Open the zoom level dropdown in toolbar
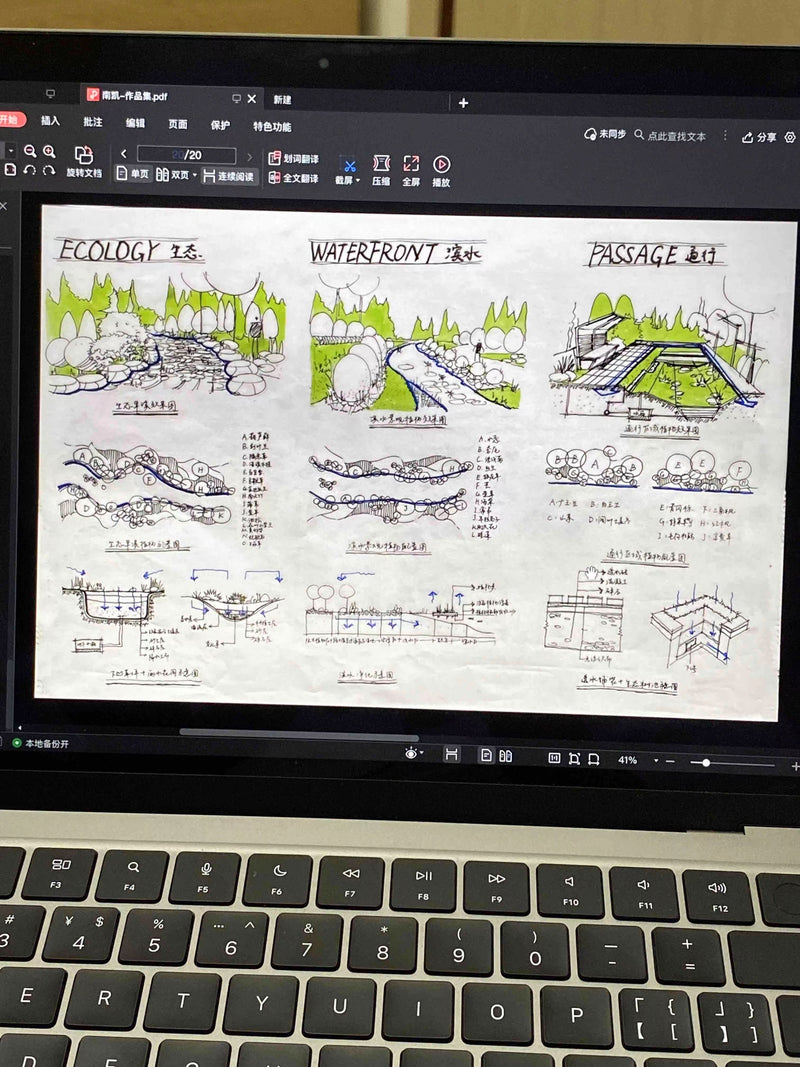The height and width of the screenshot is (1067, 800). click(x=11, y=150)
